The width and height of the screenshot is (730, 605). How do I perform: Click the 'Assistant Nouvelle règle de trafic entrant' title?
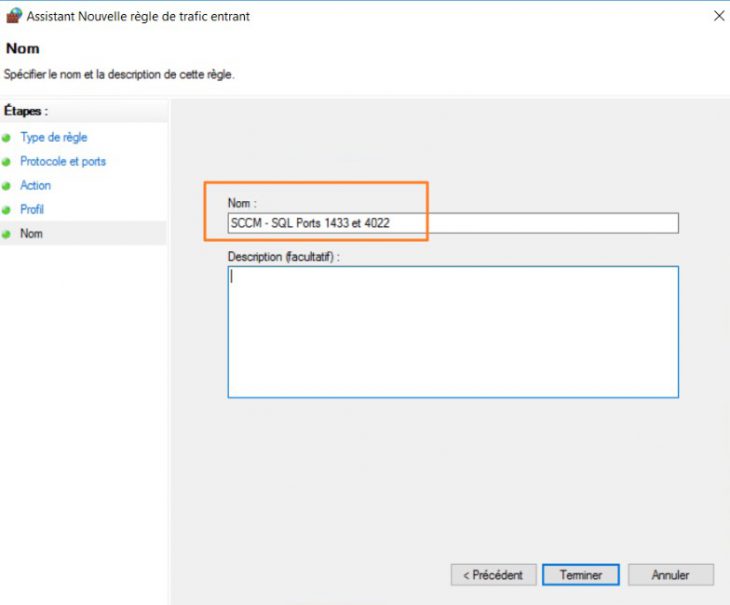point(138,16)
